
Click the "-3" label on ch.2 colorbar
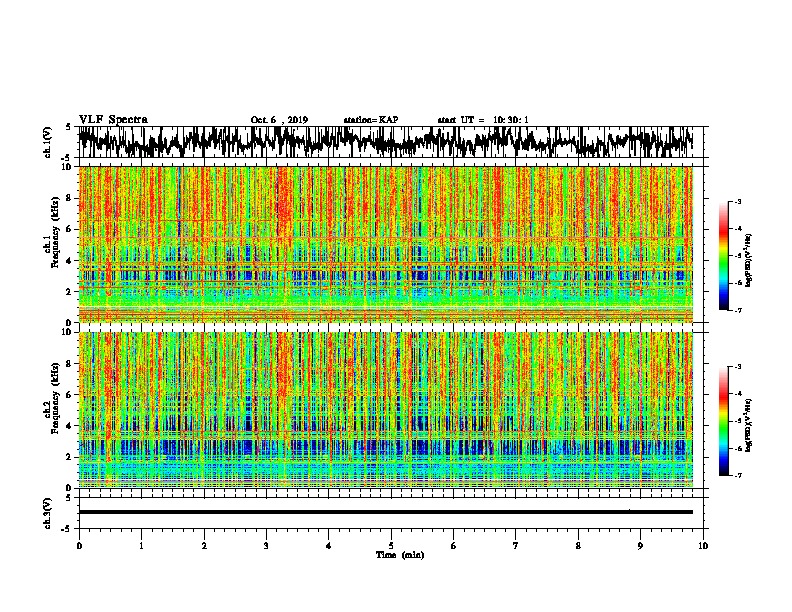coord(738,367)
